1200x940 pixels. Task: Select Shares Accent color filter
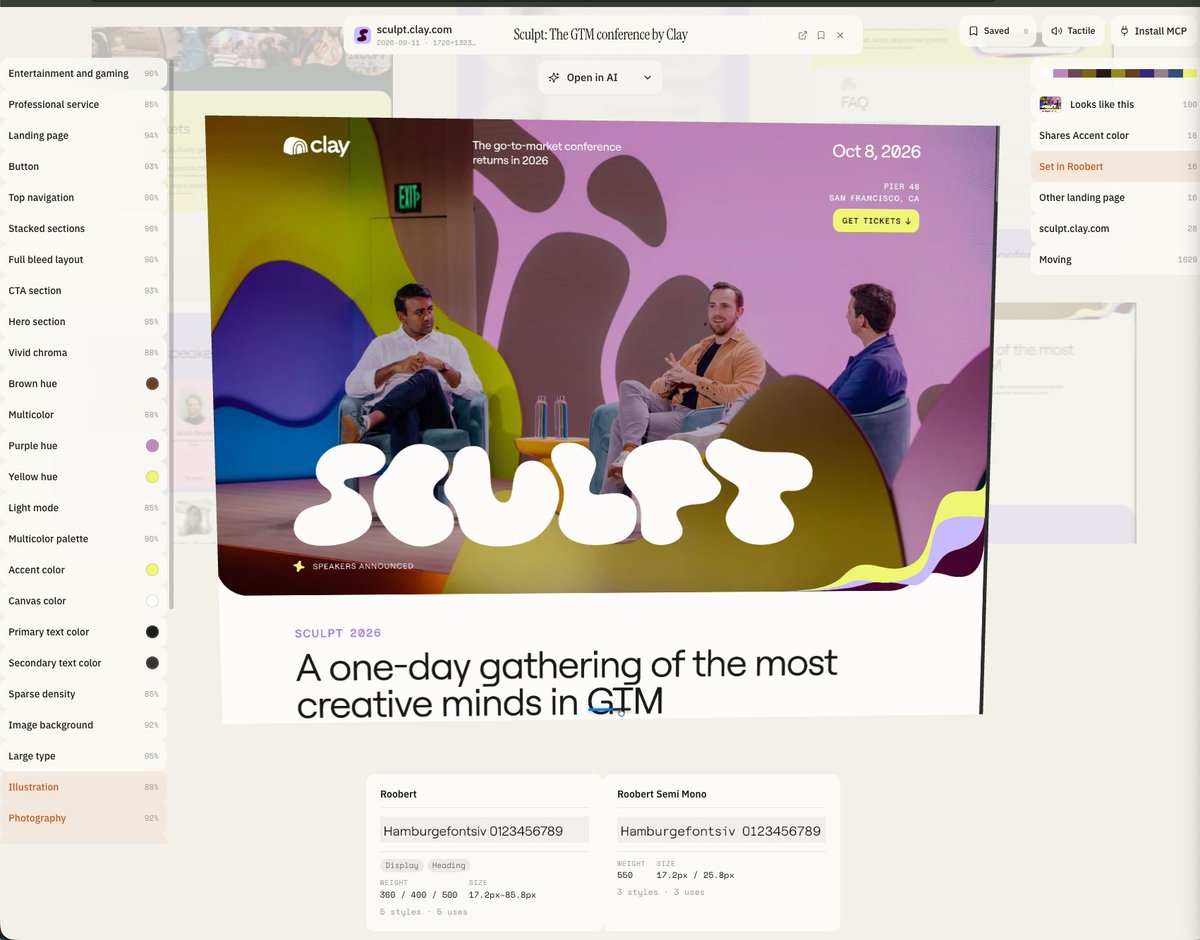[1115, 136]
